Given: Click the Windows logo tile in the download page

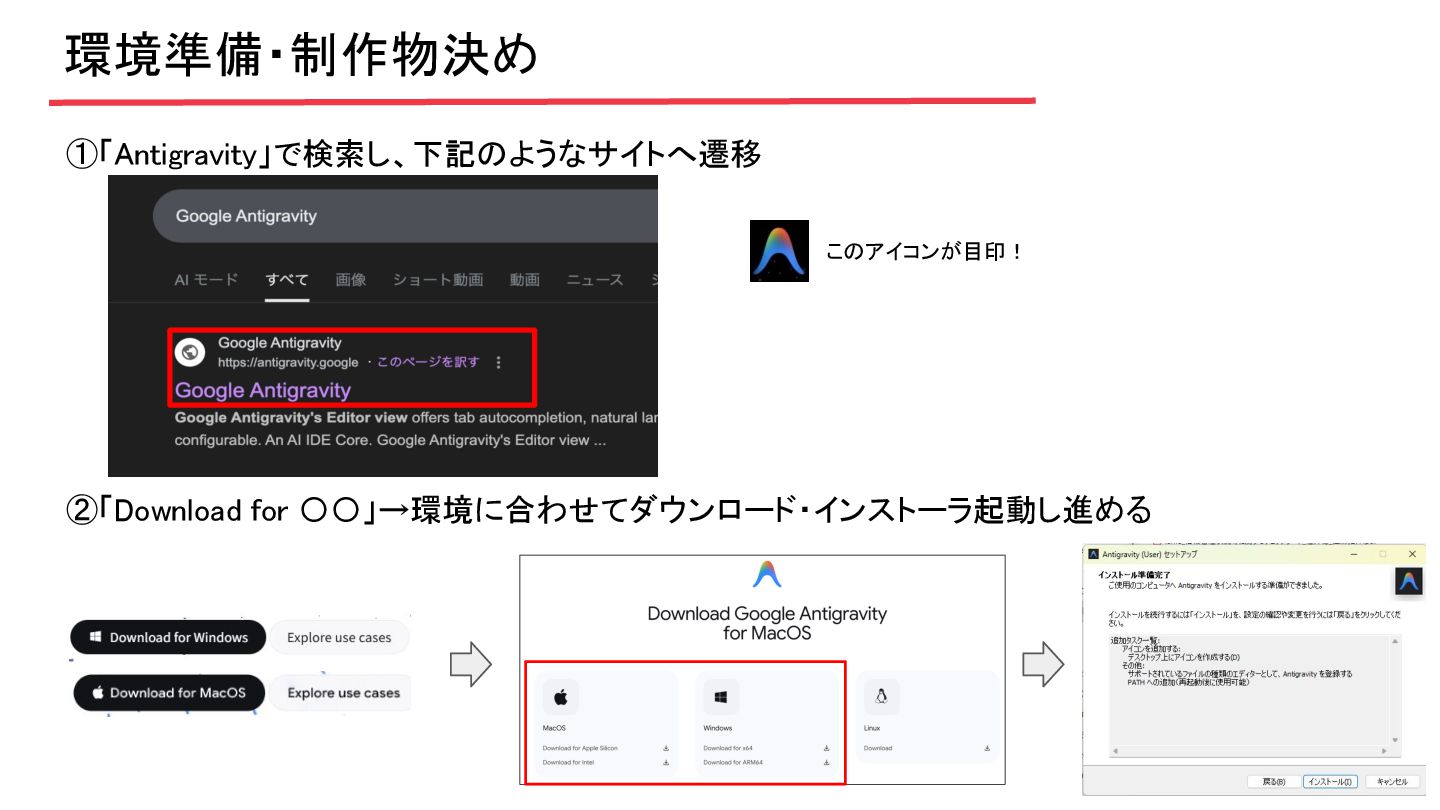Looking at the screenshot, I should pos(721,697).
